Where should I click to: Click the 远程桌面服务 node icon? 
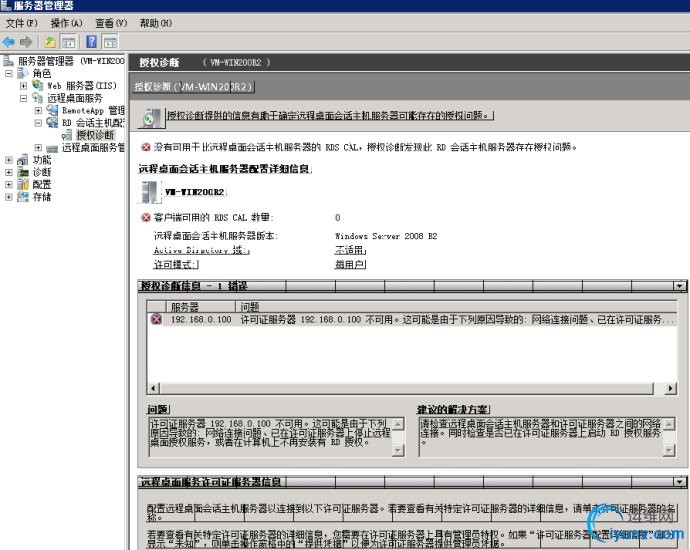[x=38, y=98]
